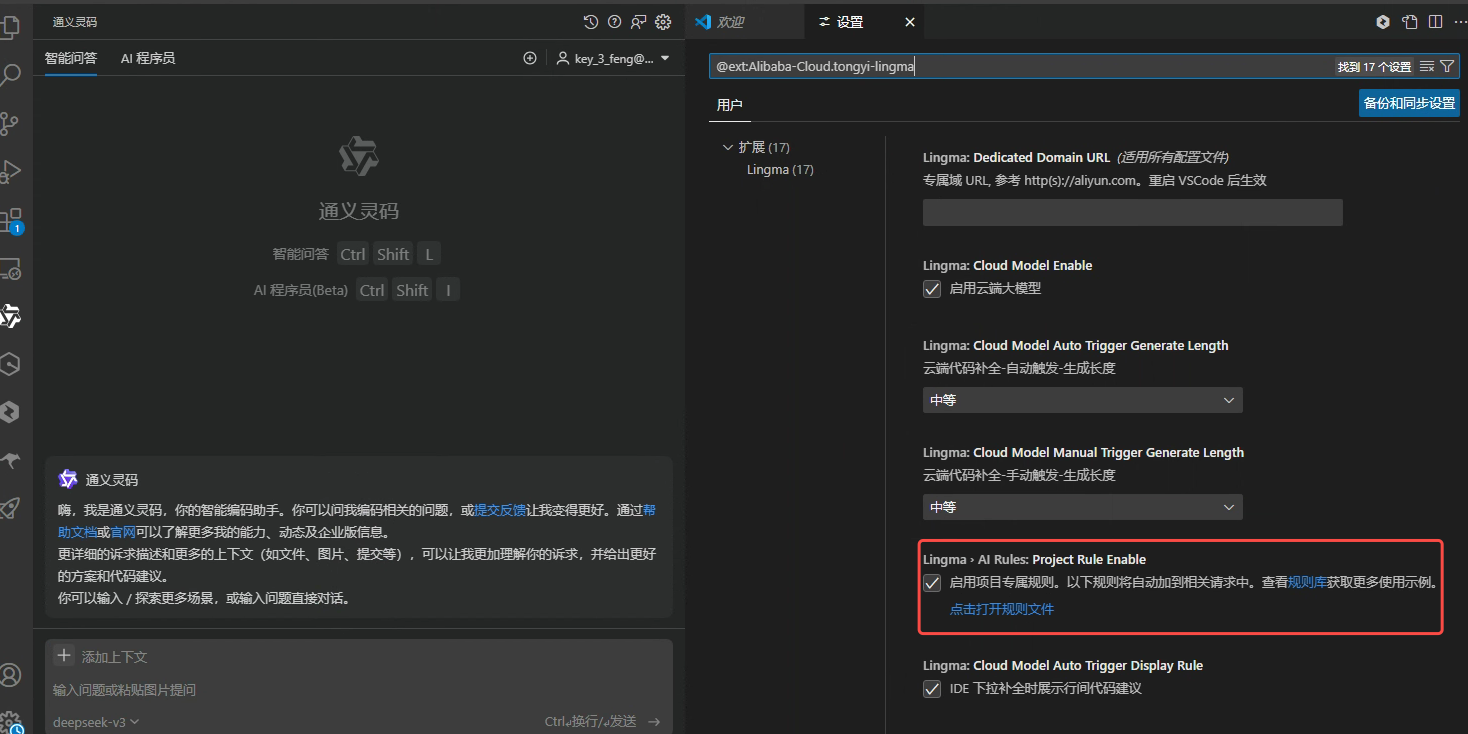
Task: Close the 设置 editor tab
Action: coord(909,22)
